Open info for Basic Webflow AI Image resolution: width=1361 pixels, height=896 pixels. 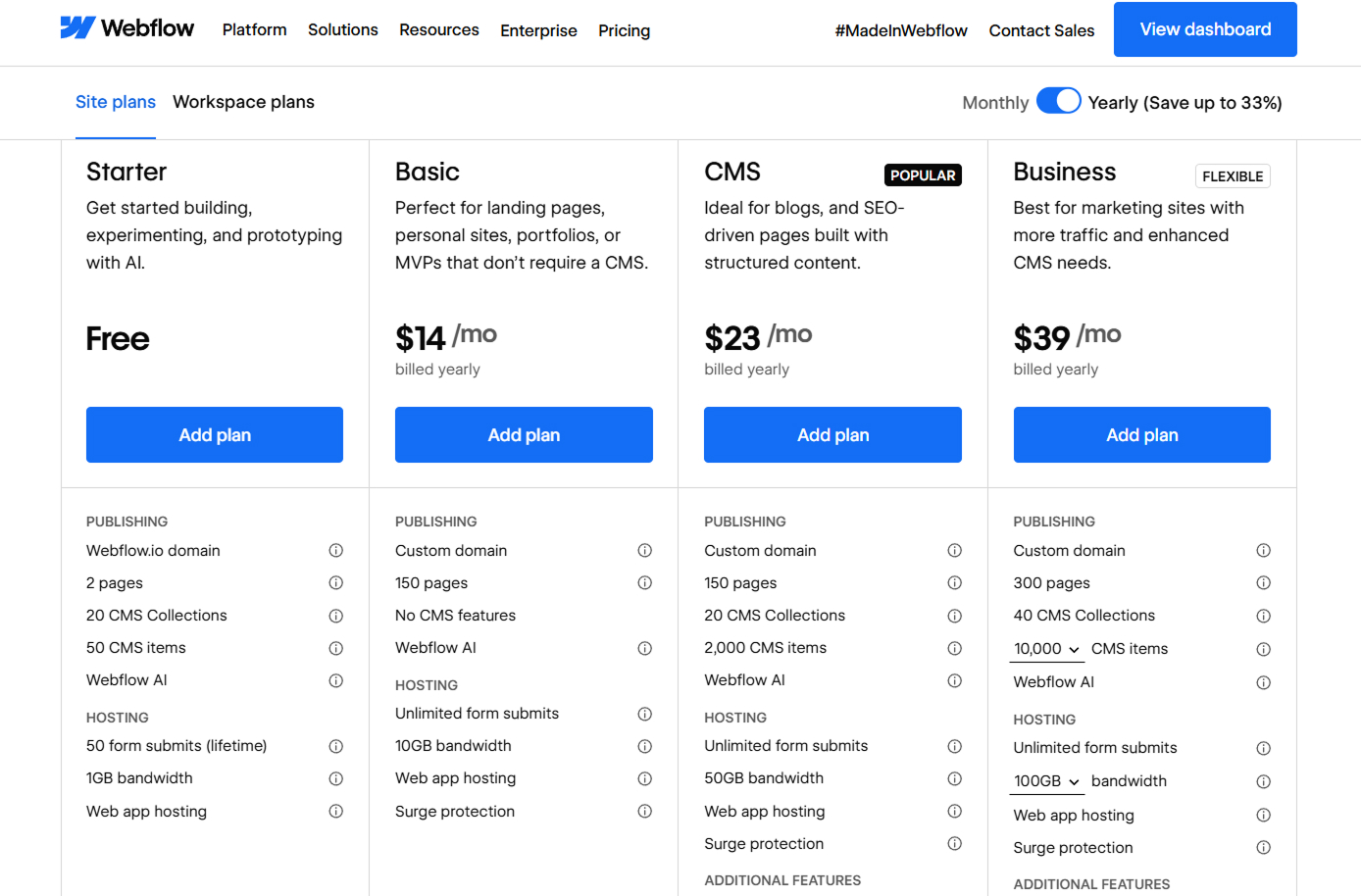pyautogui.click(x=645, y=648)
